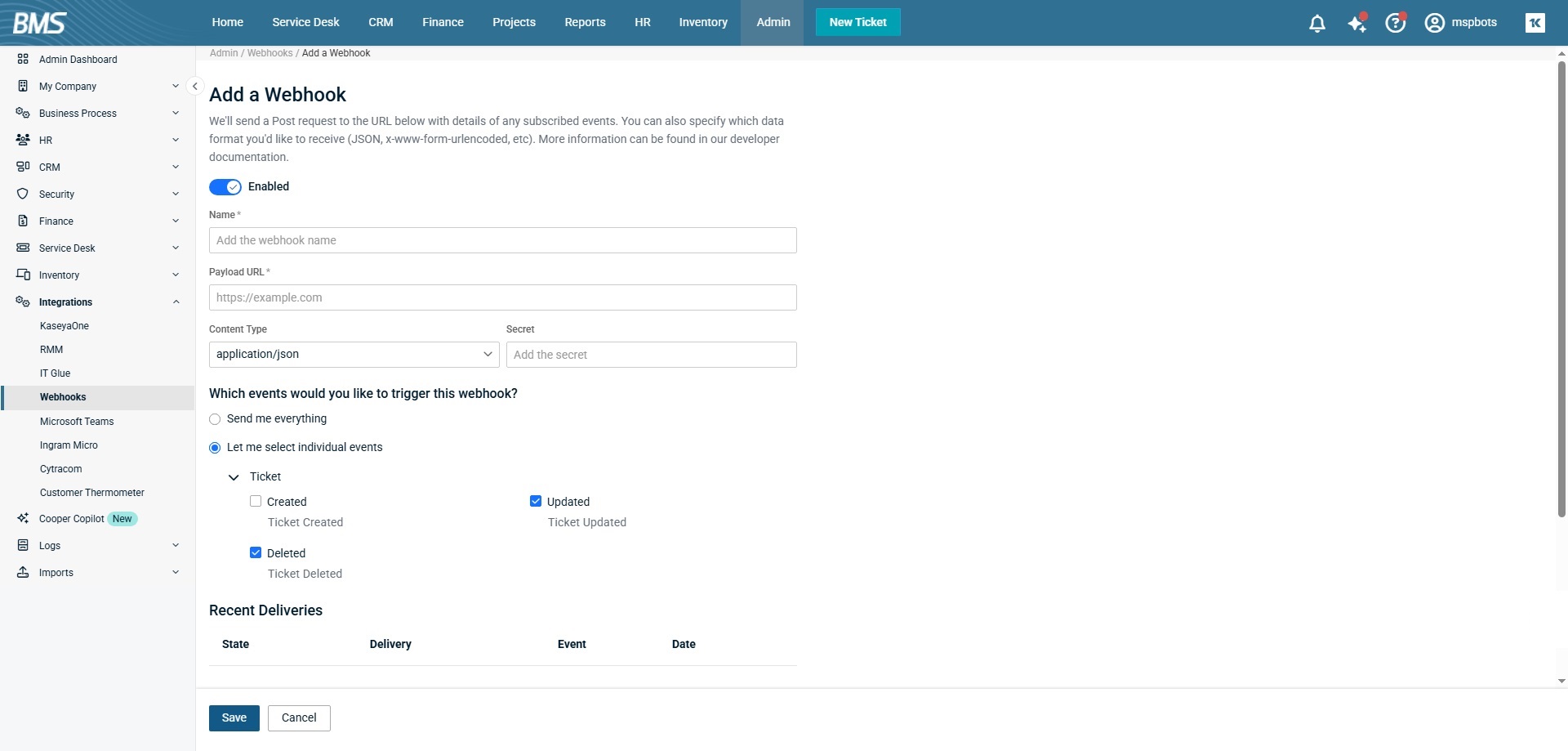This screenshot has width=1568, height=751.
Task: Open the help question mark icon
Action: pyautogui.click(x=1395, y=23)
